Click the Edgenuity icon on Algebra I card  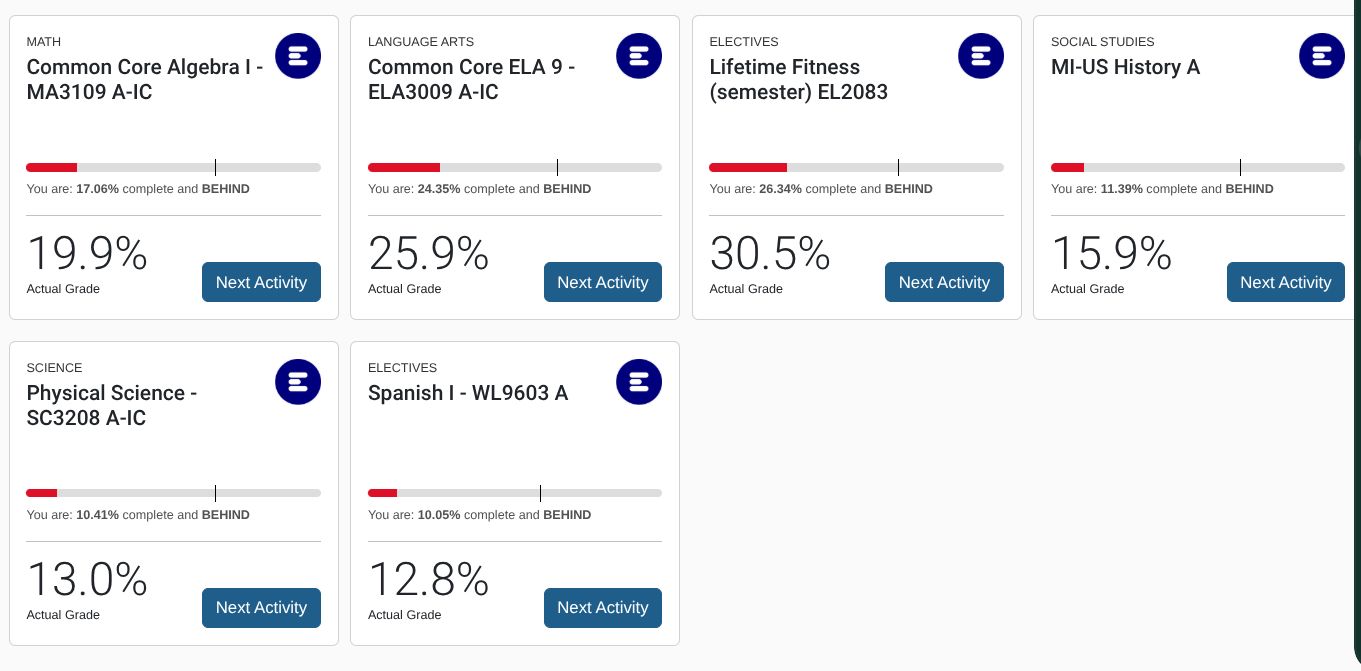click(x=298, y=56)
